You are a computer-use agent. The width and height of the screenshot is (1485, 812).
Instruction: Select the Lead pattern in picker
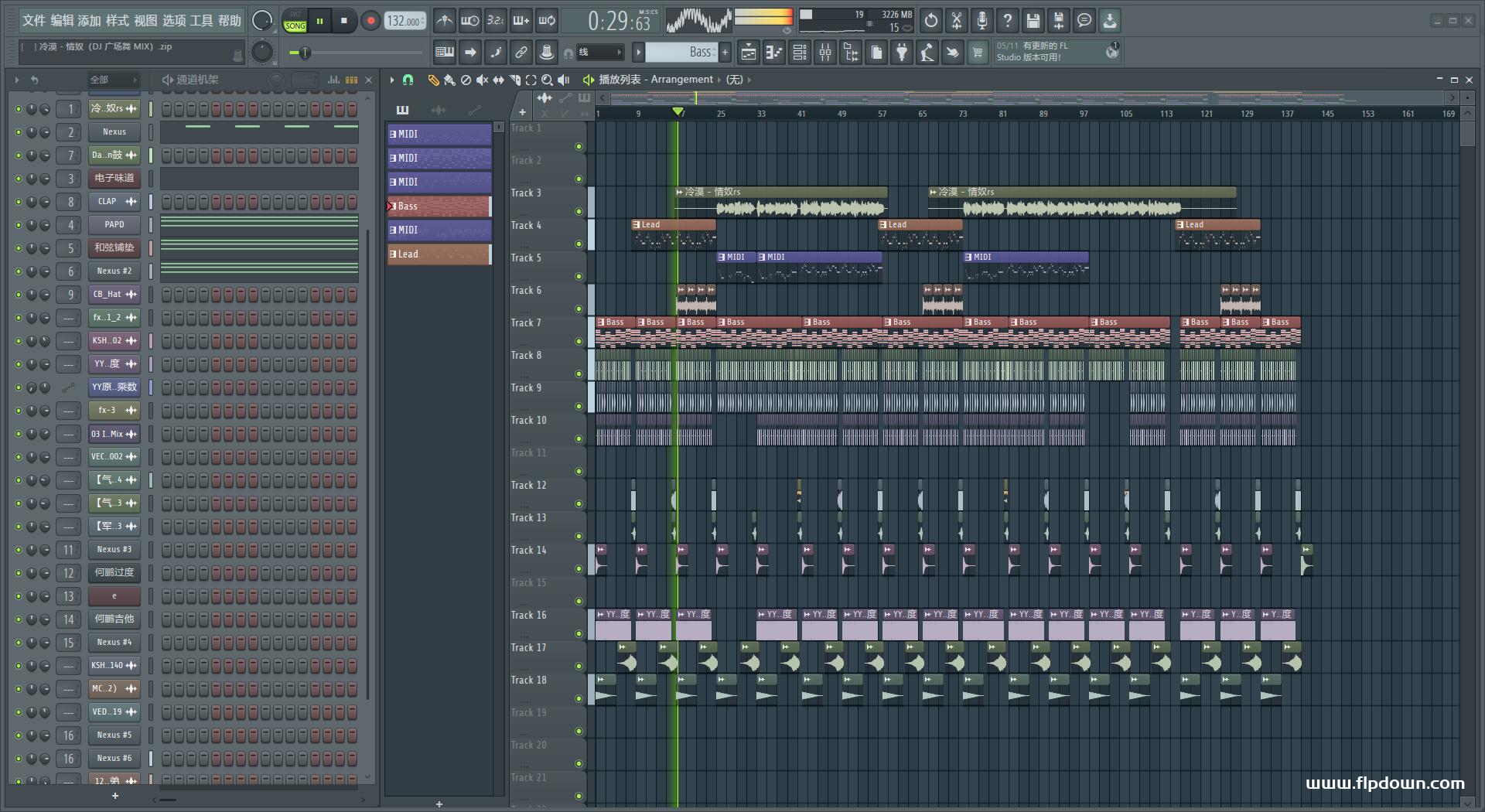click(439, 254)
